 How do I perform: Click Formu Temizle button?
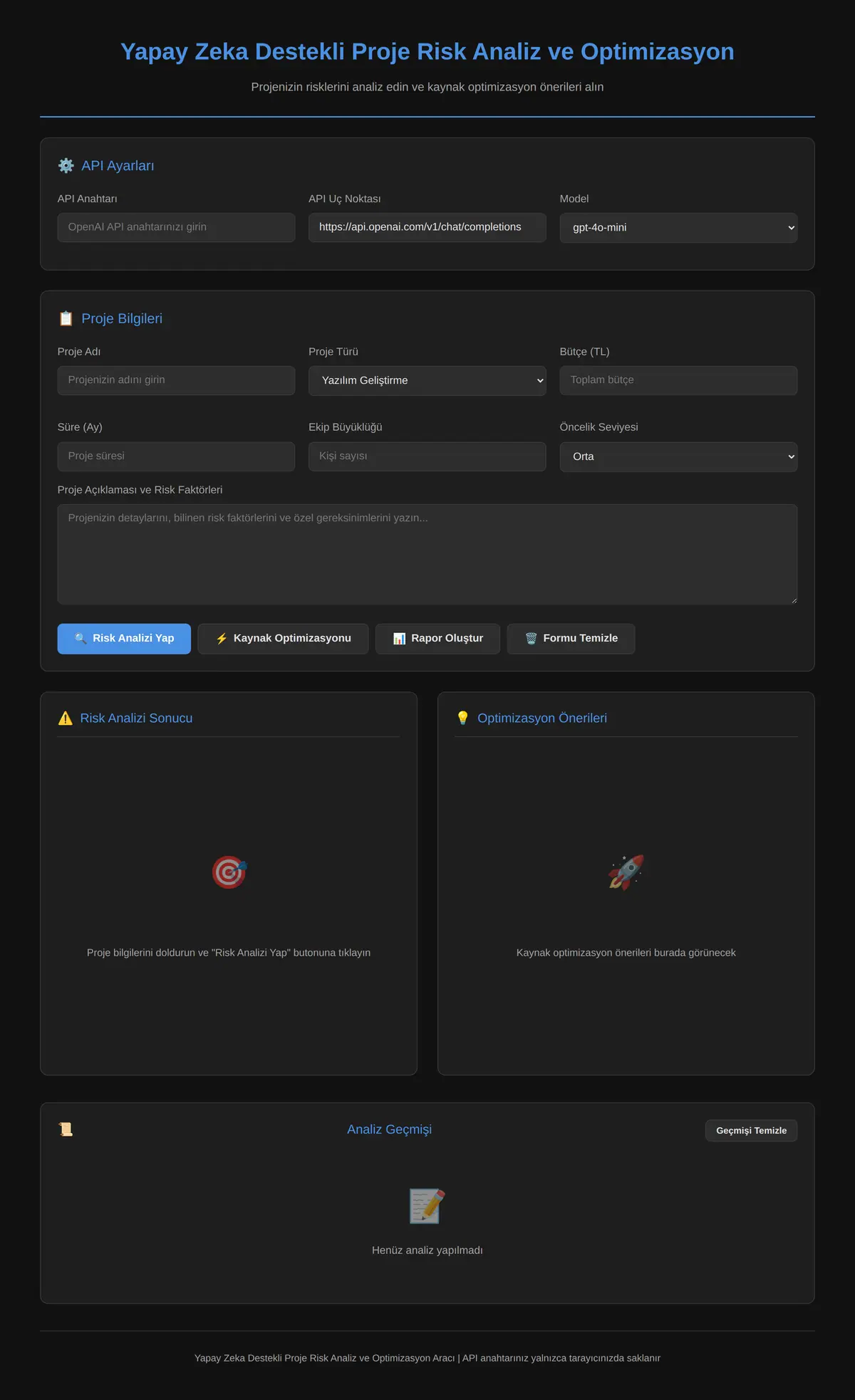571,639
